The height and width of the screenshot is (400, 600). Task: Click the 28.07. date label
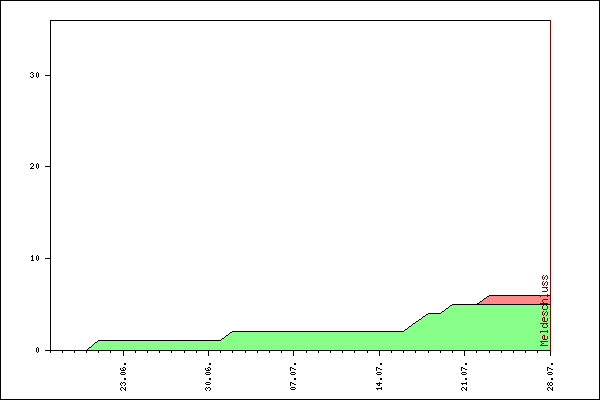point(550,372)
